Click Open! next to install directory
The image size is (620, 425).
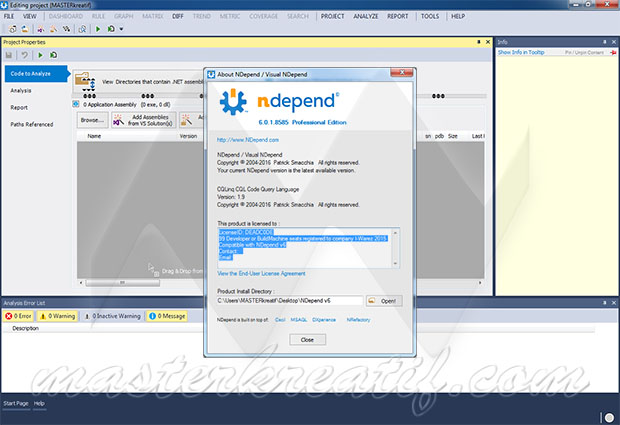click(384, 301)
